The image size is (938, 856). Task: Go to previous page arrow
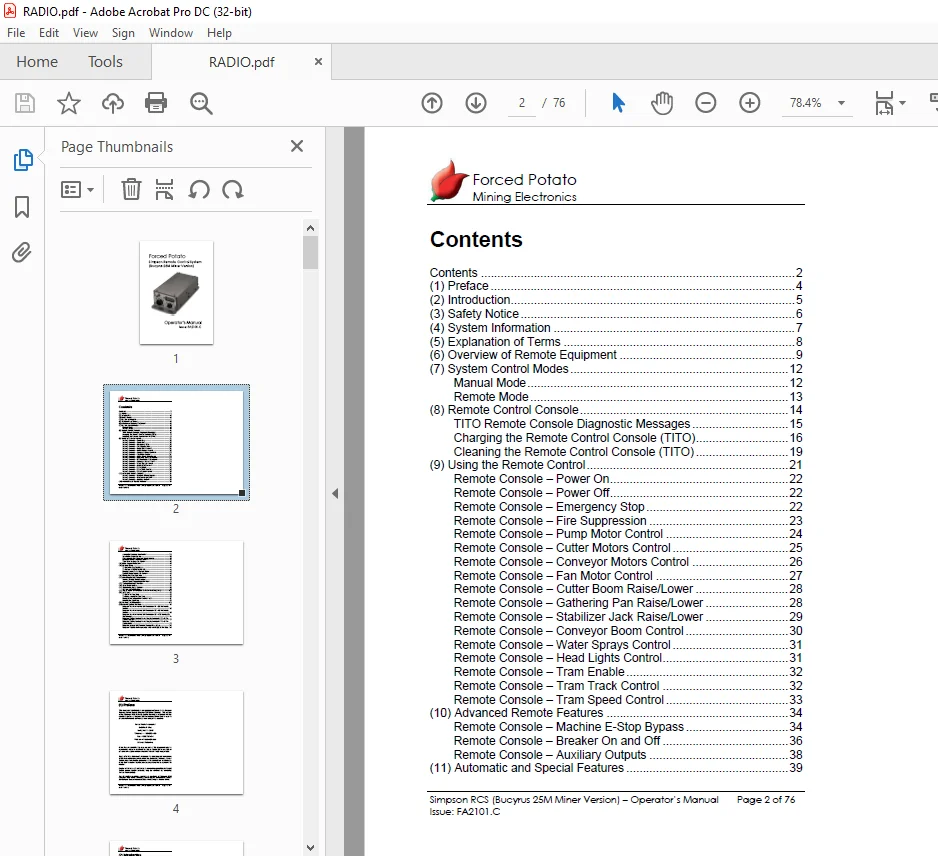(x=432, y=103)
